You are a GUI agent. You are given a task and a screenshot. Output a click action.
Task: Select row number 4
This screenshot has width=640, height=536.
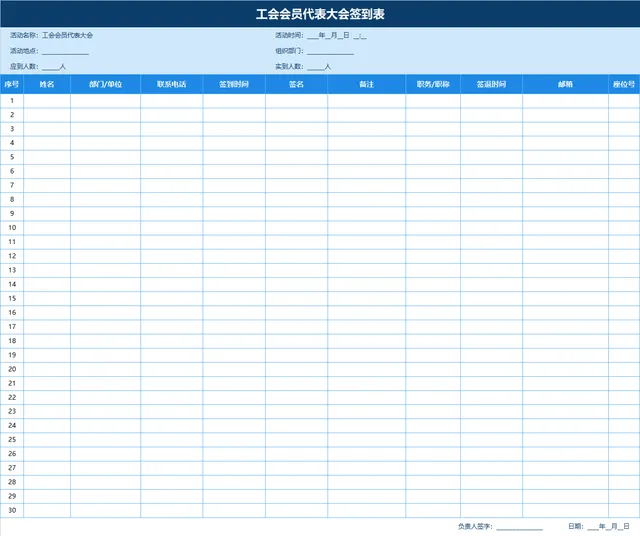[x=12, y=143]
